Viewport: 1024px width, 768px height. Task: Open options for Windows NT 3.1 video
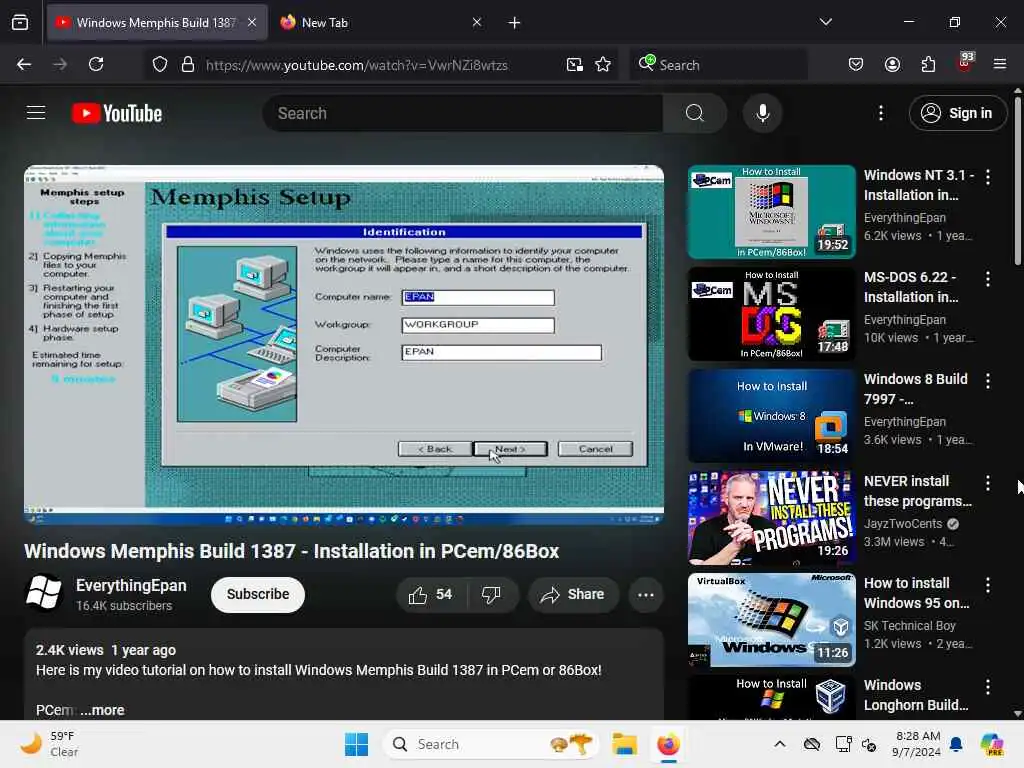tap(987, 176)
